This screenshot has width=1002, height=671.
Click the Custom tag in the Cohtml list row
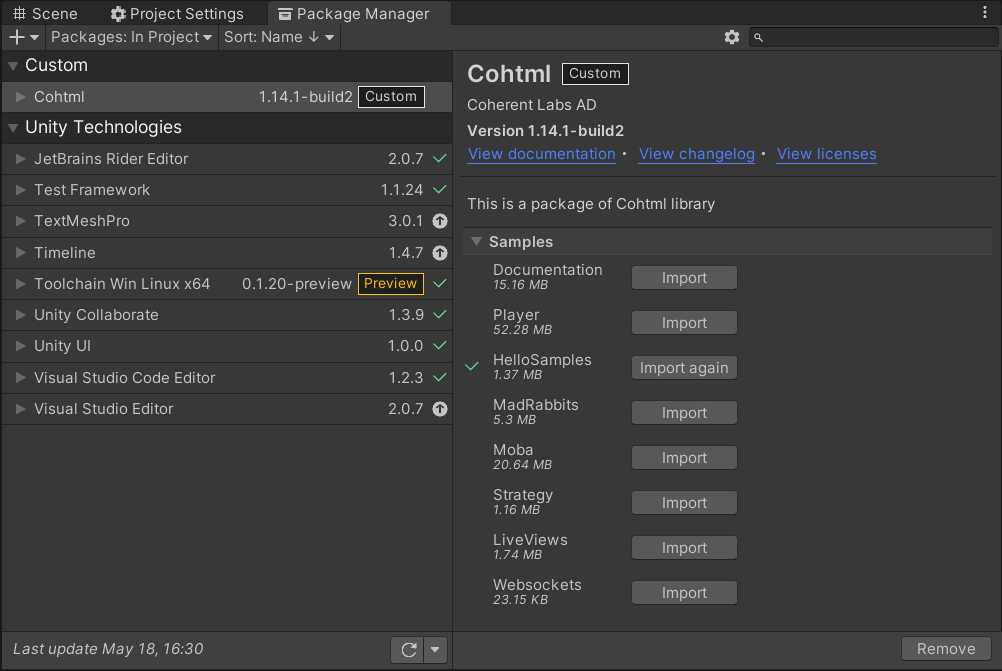(391, 96)
